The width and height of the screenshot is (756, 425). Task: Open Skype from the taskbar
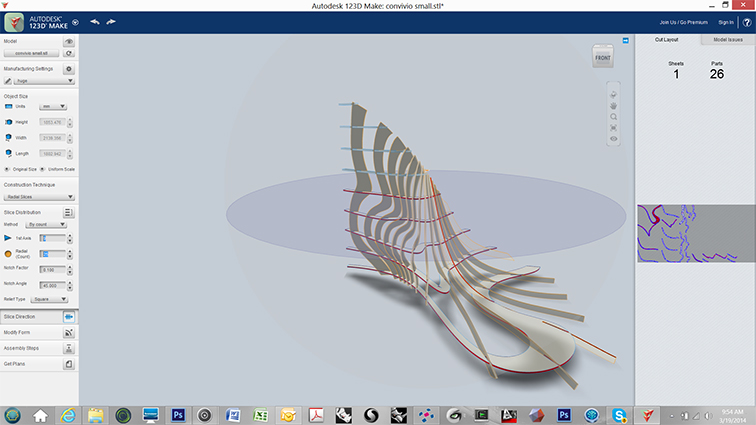pyautogui.click(x=619, y=415)
